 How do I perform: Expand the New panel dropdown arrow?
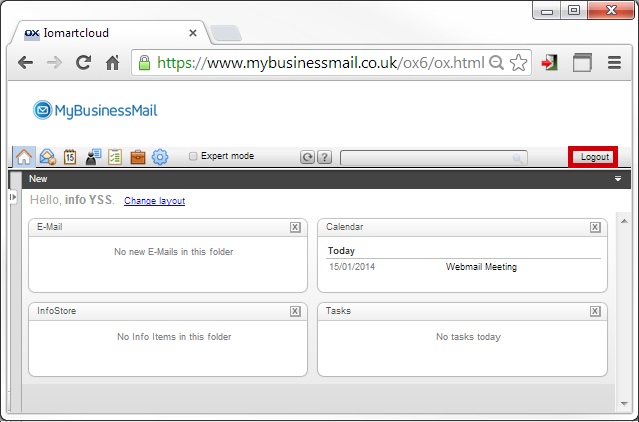coord(618,179)
